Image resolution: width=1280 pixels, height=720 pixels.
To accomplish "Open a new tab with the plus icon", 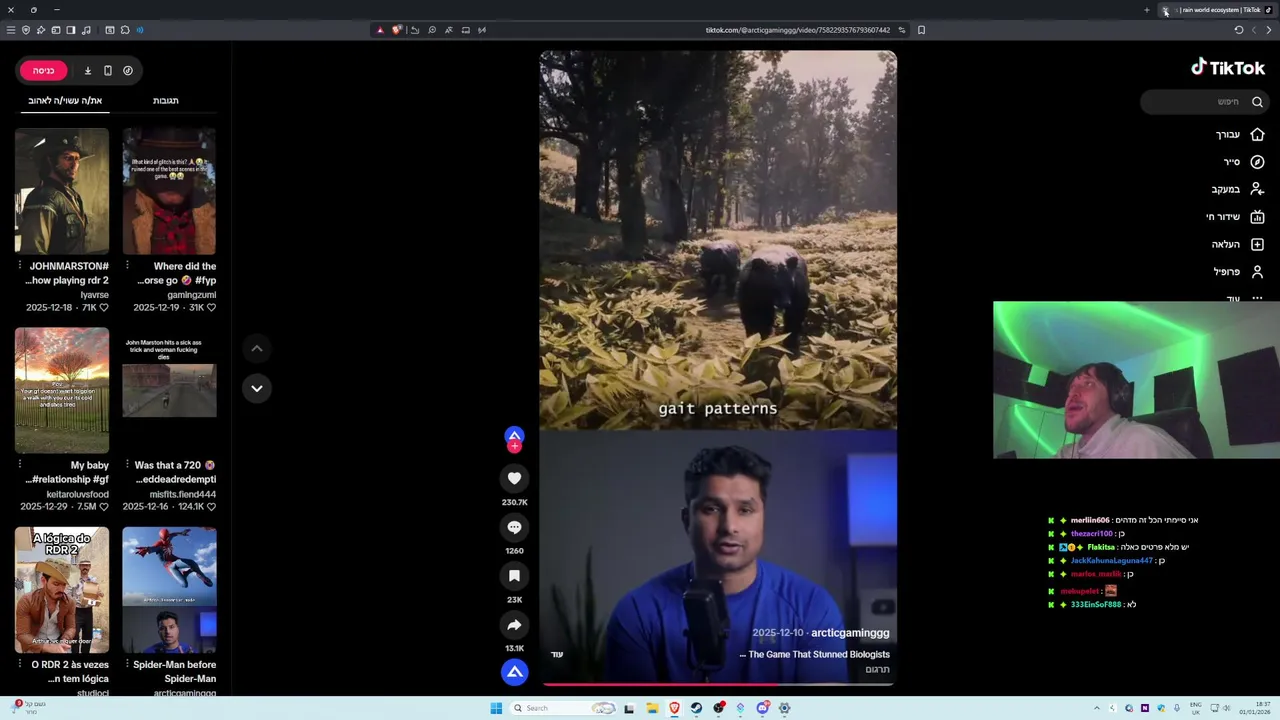I will [x=1147, y=10].
